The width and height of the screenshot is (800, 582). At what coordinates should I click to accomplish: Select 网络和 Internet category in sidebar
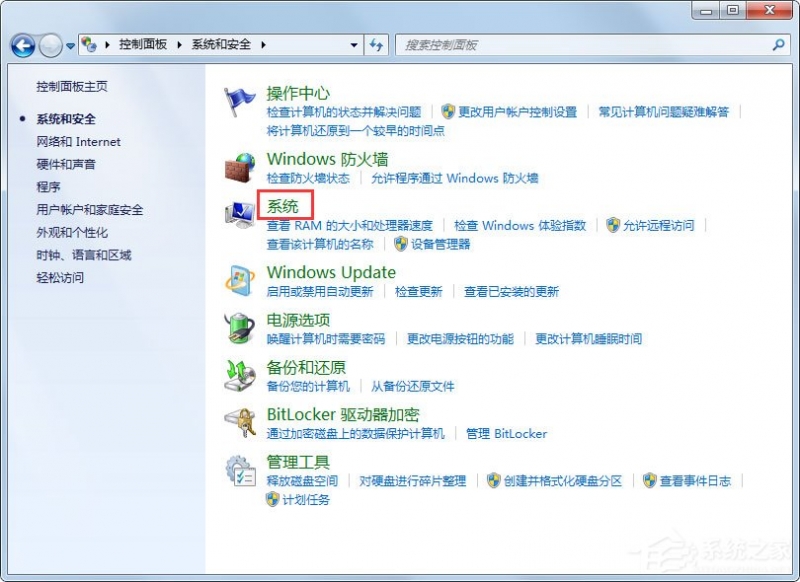79,142
